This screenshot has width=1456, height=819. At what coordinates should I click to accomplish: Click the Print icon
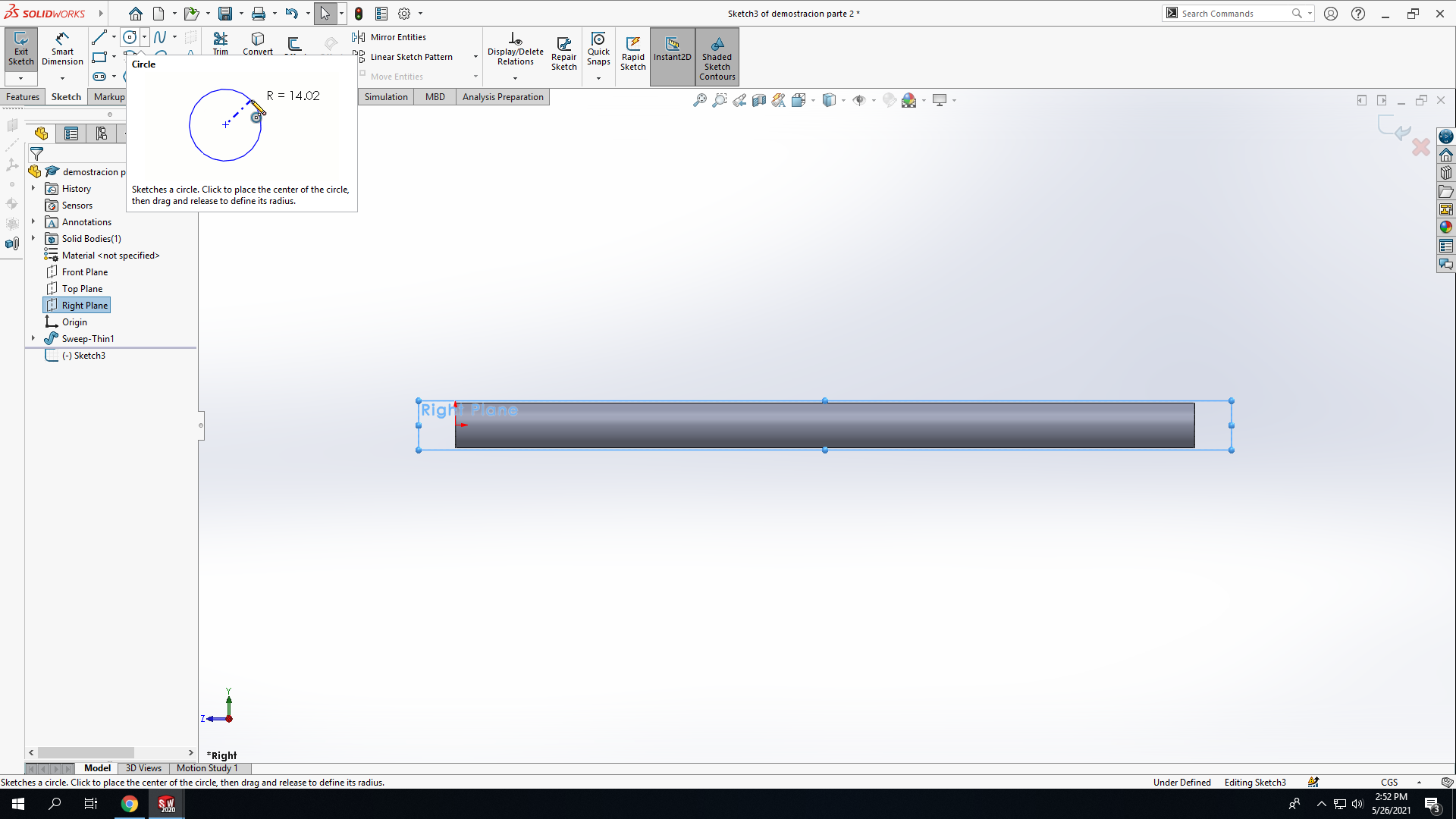coord(259,14)
